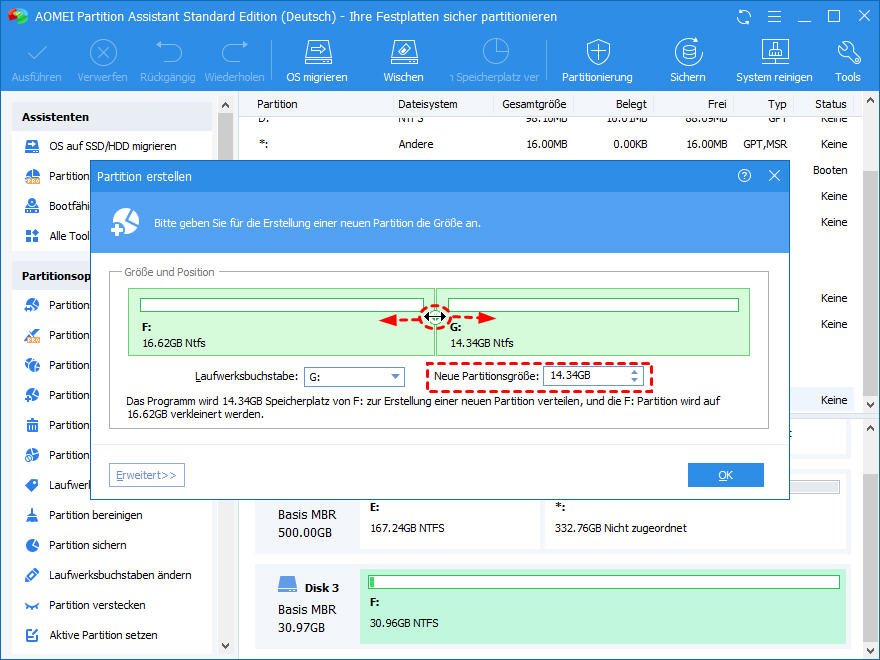Viewport: 880px width, 660px height.
Task: Sort by the Gesamtgröße column header
Action: tap(534, 104)
